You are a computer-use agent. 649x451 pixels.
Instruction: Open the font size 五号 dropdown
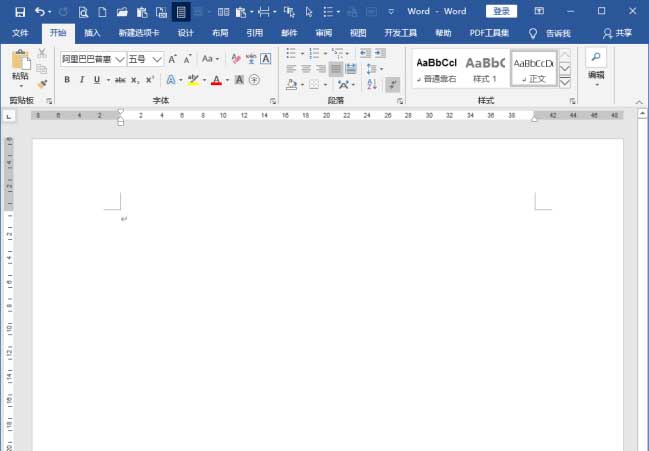(x=157, y=59)
